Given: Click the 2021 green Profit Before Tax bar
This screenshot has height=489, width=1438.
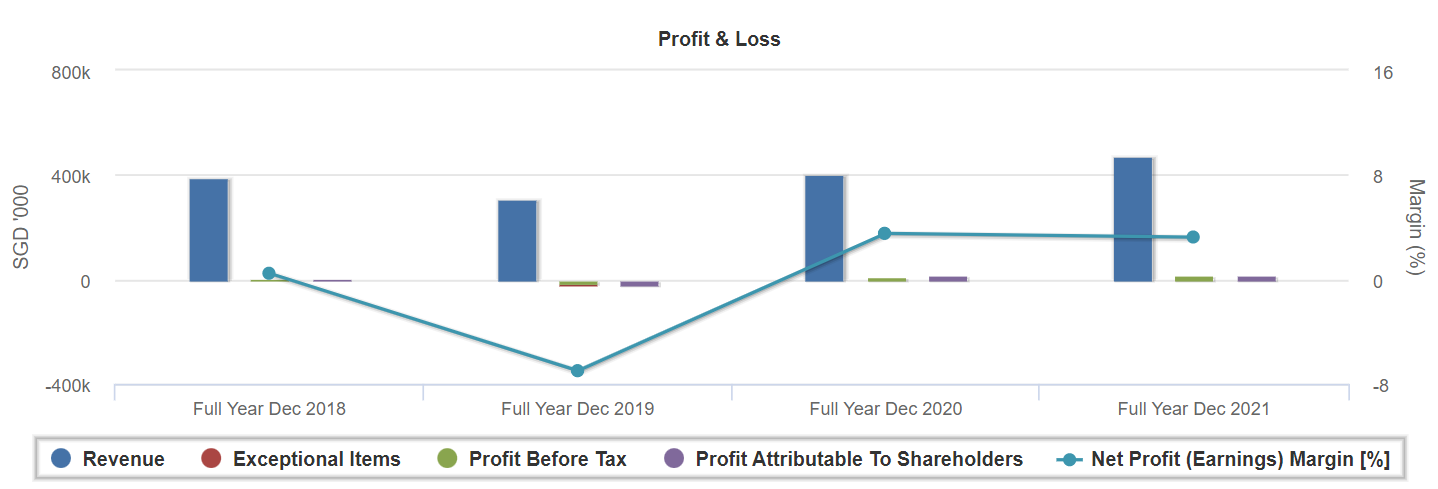Looking at the screenshot, I should (1194, 279).
